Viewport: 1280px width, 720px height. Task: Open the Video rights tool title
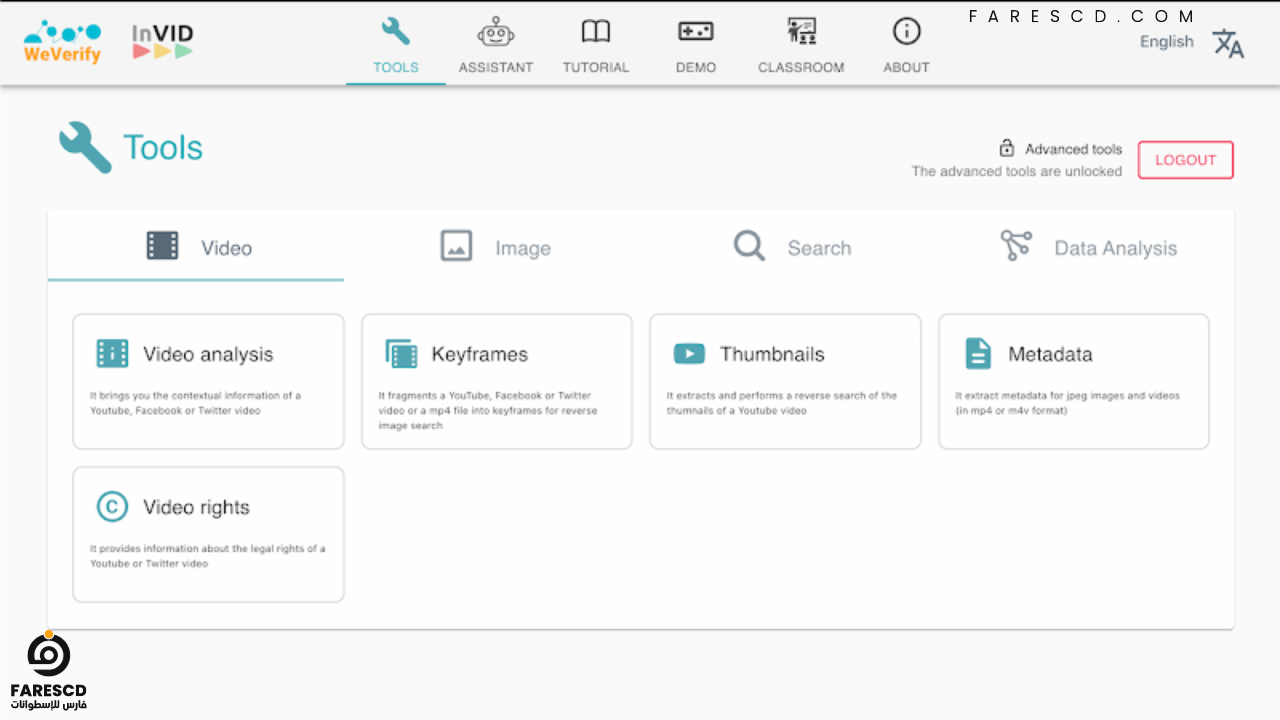pos(196,507)
